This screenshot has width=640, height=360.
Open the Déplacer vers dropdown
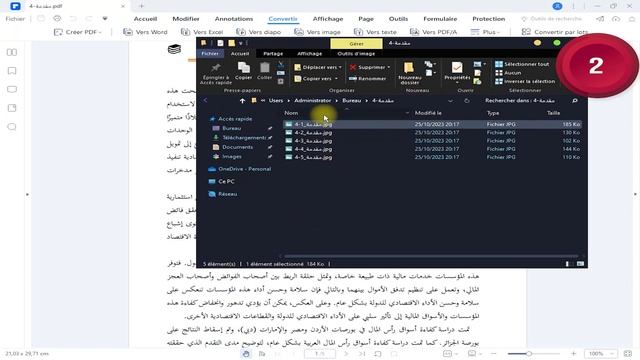coord(318,67)
